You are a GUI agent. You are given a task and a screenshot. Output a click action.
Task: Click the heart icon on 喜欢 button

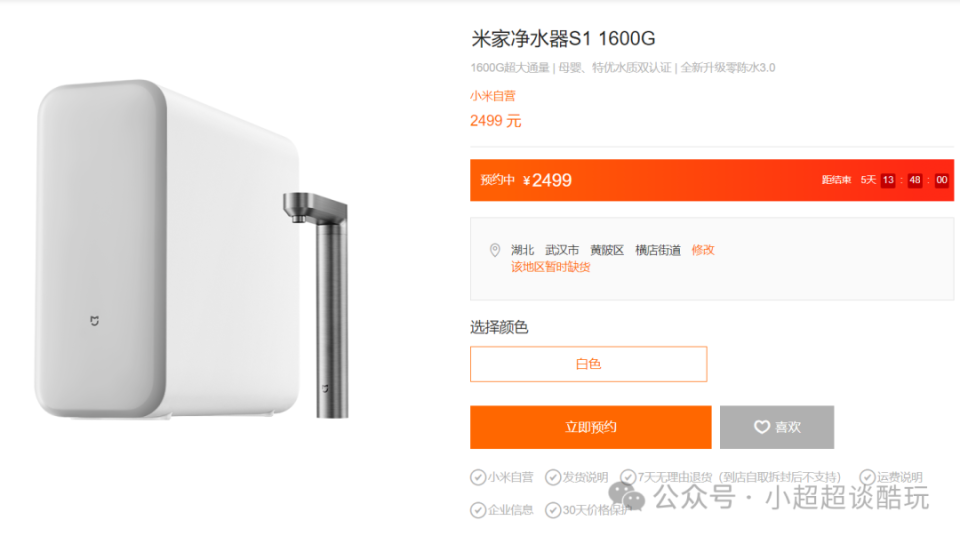[761, 427]
